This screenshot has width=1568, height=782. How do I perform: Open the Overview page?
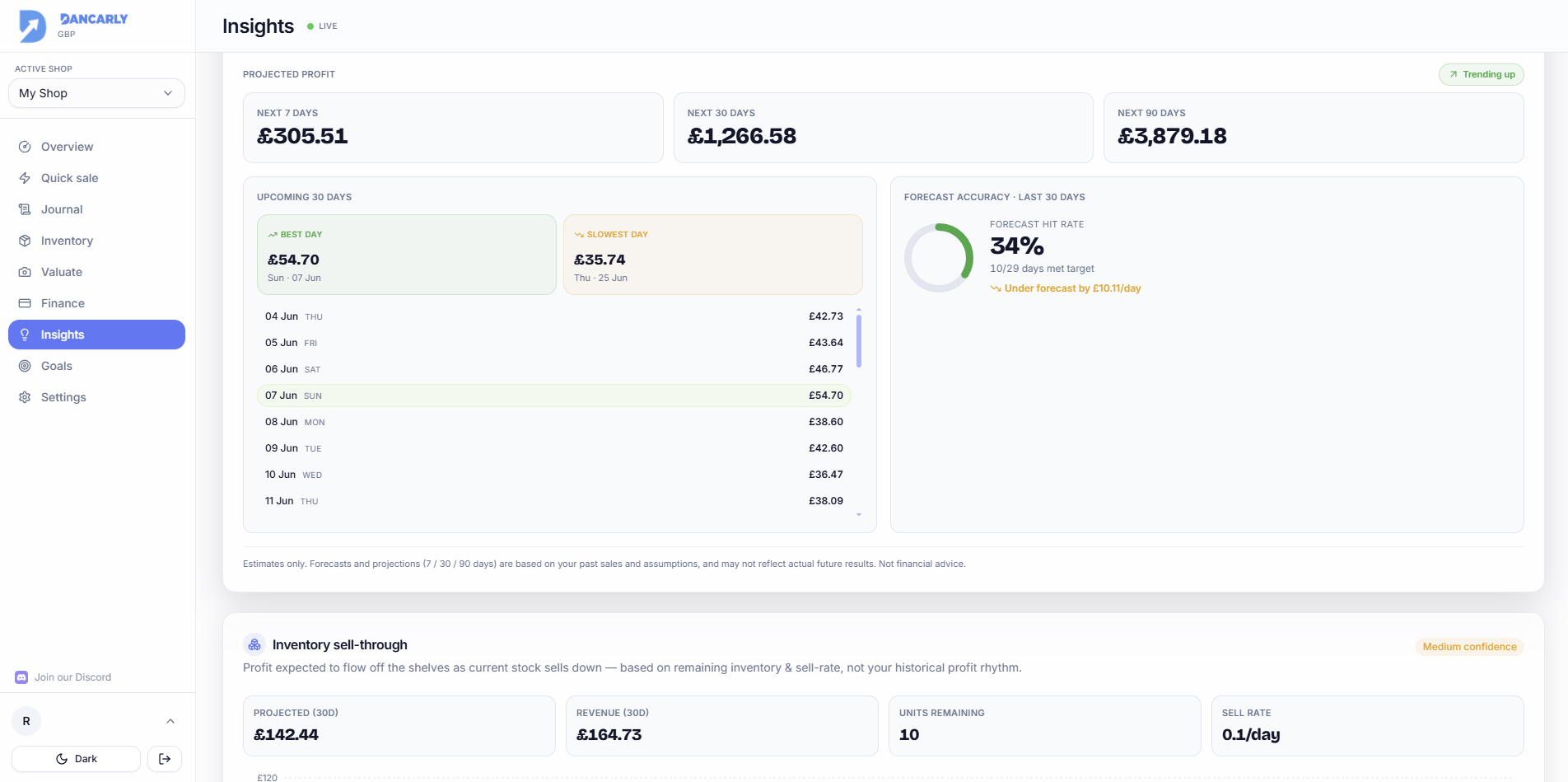(x=96, y=147)
